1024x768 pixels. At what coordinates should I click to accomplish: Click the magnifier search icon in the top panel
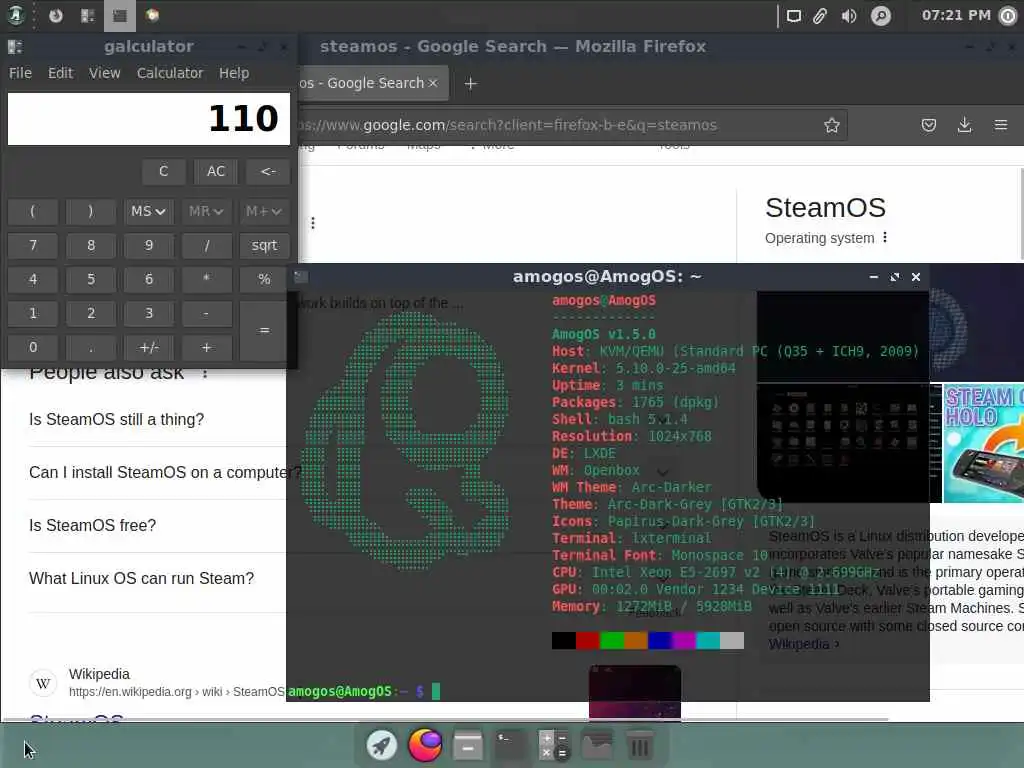[881, 16]
